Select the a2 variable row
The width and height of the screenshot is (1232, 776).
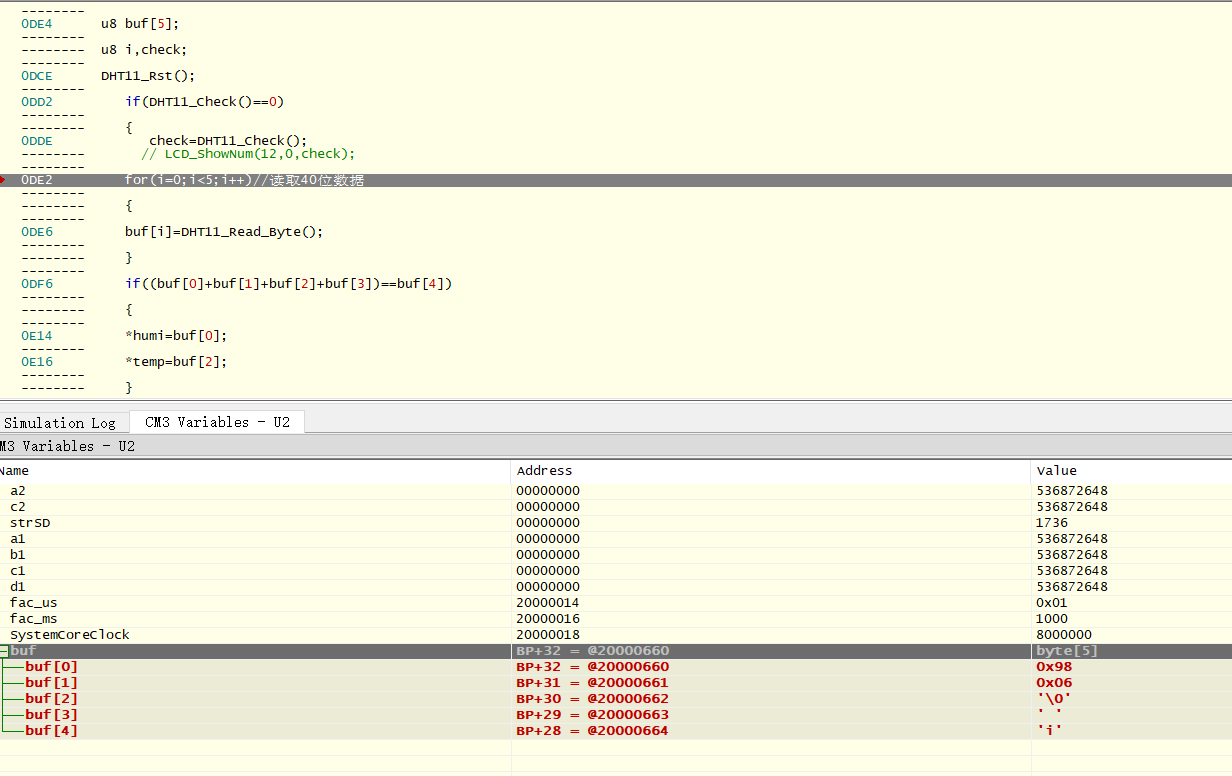click(x=616, y=491)
